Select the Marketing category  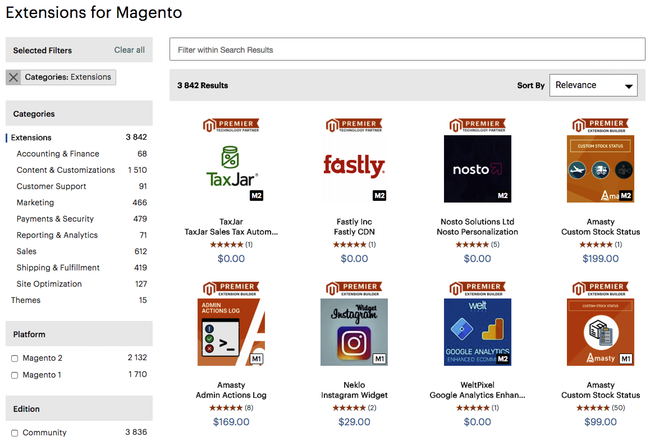[35, 203]
